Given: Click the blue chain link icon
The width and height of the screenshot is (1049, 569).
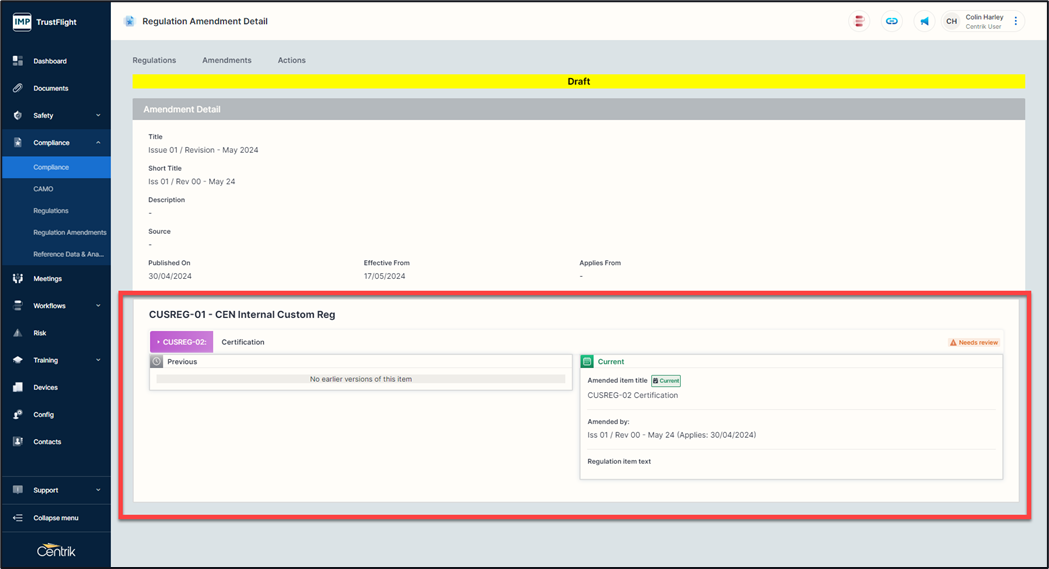Looking at the screenshot, I should pyautogui.click(x=891, y=21).
